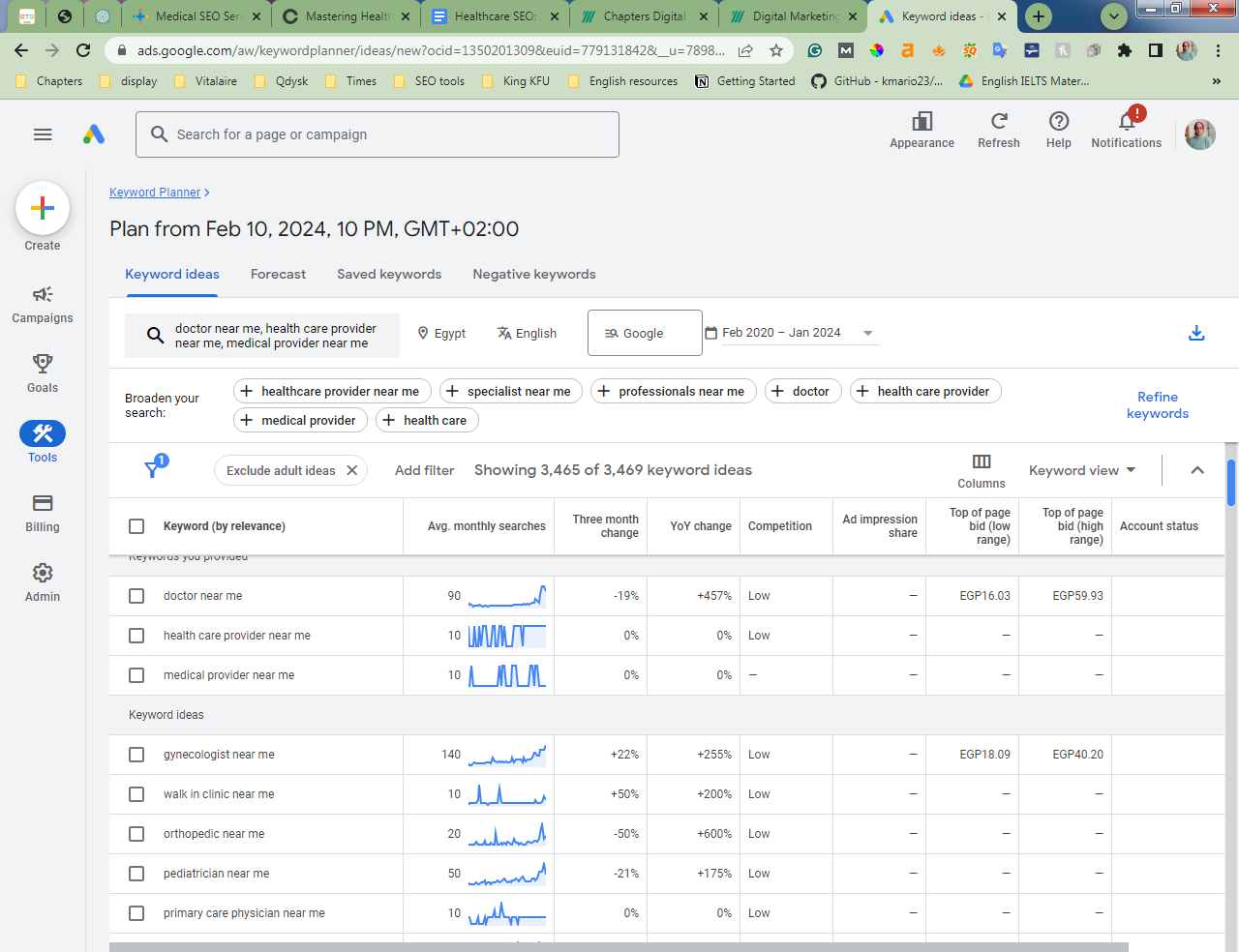Open the Appearance settings icon

tap(922, 122)
